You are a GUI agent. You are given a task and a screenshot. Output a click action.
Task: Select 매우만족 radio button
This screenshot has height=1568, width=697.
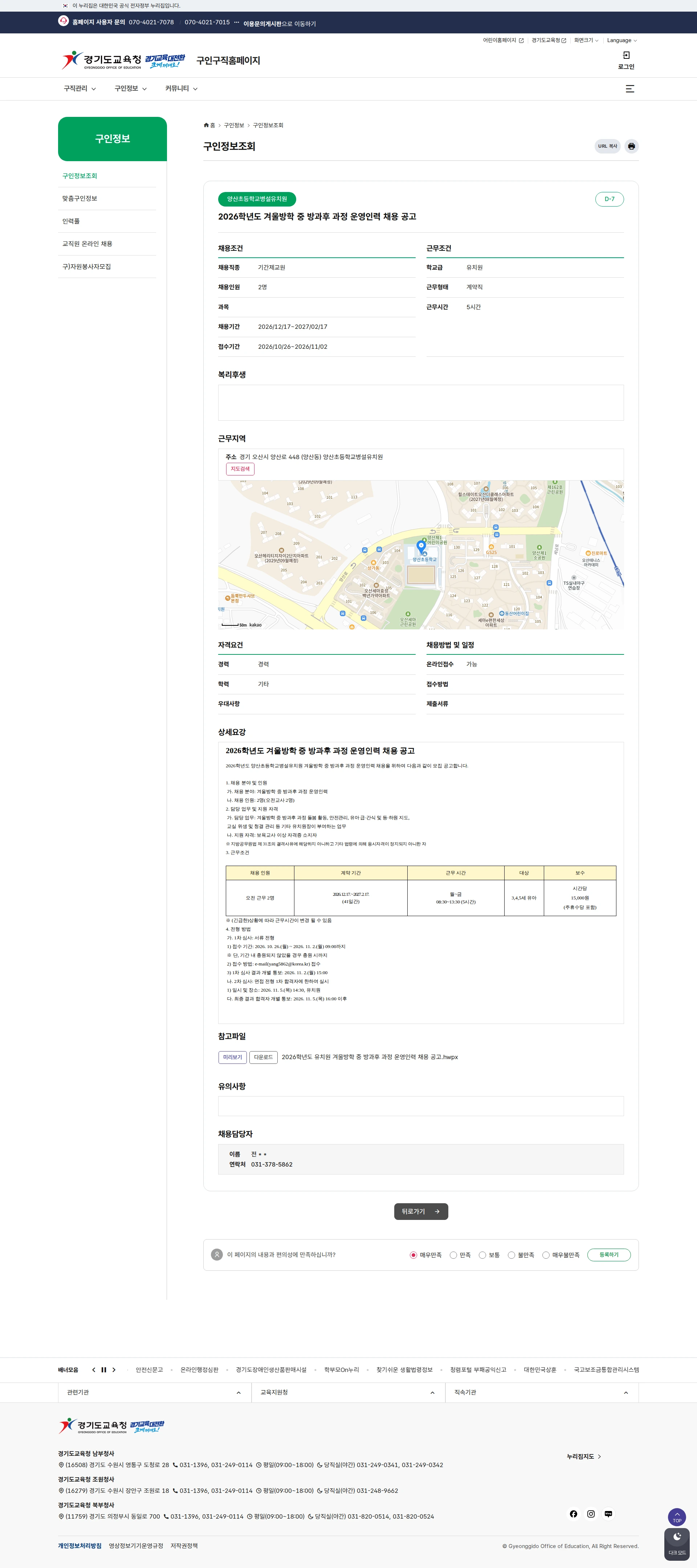coord(413,1255)
